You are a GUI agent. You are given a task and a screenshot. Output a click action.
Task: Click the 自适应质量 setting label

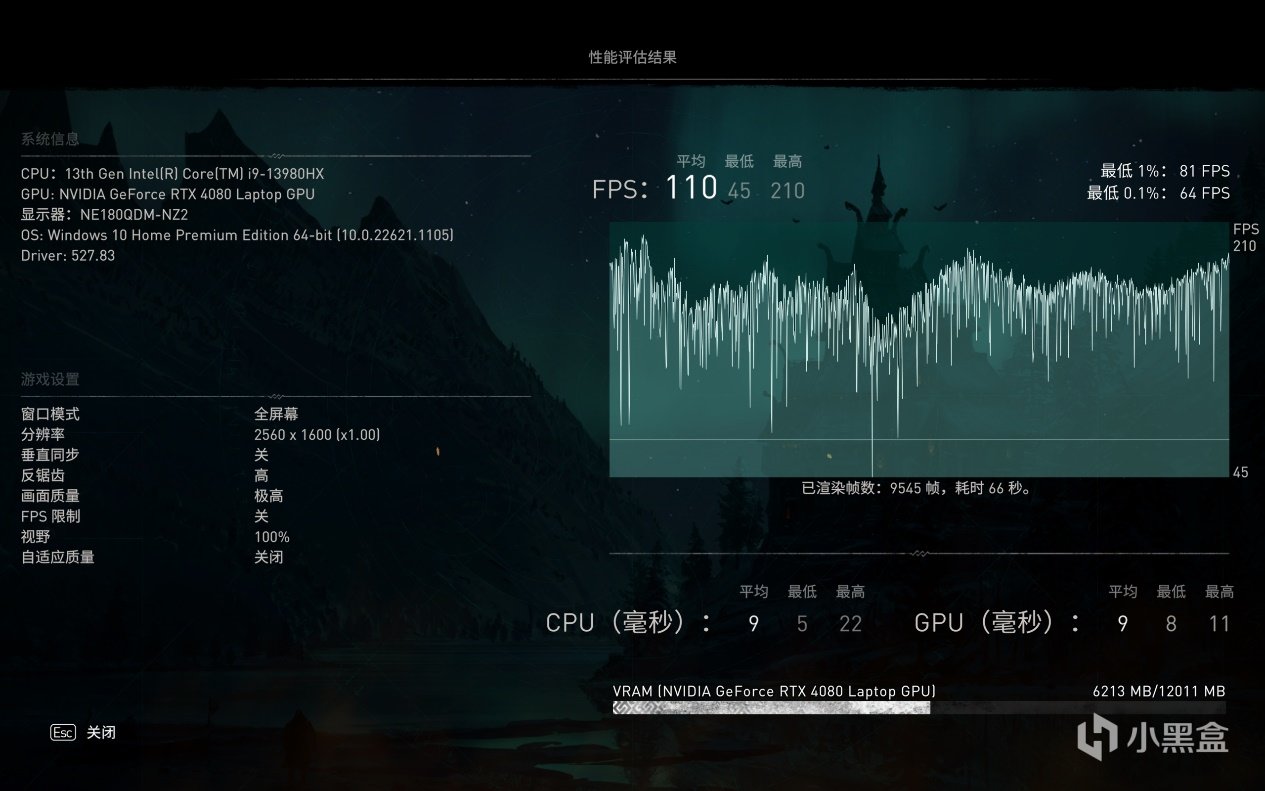[58, 557]
